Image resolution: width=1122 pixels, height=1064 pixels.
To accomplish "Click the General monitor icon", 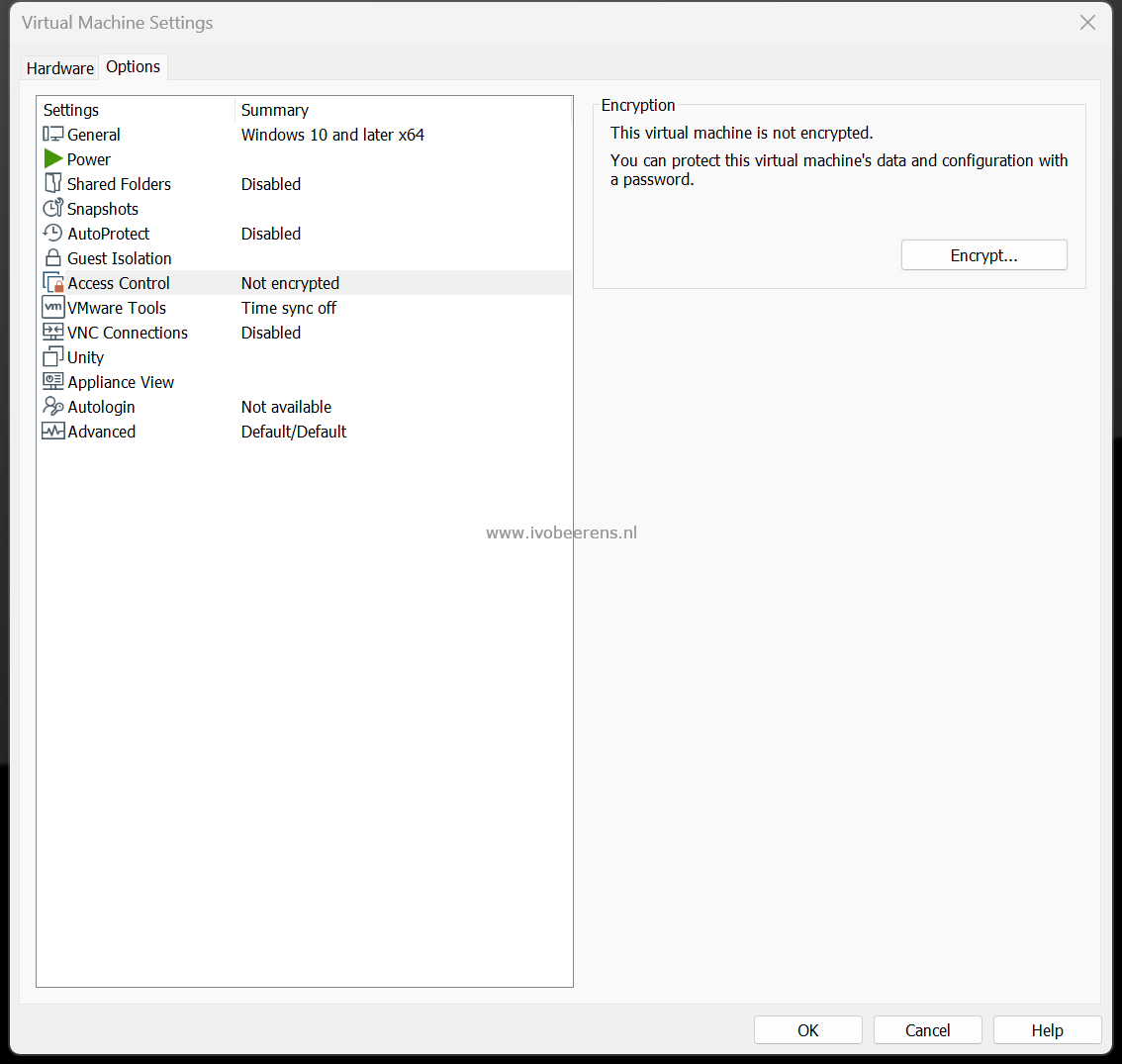I will pyautogui.click(x=53, y=134).
